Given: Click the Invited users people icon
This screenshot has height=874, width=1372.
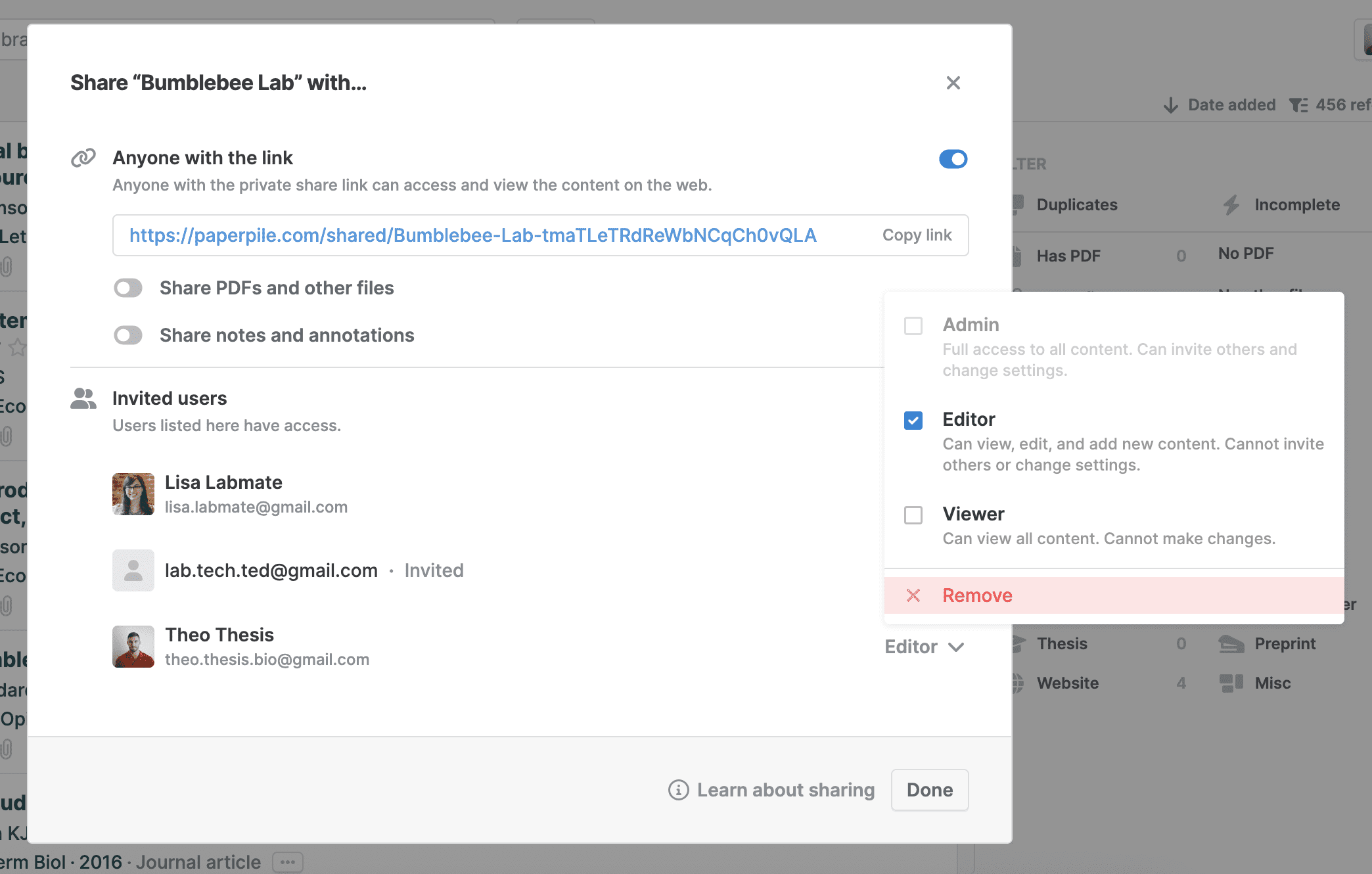Looking at the screenshot, I should [83, 398].
